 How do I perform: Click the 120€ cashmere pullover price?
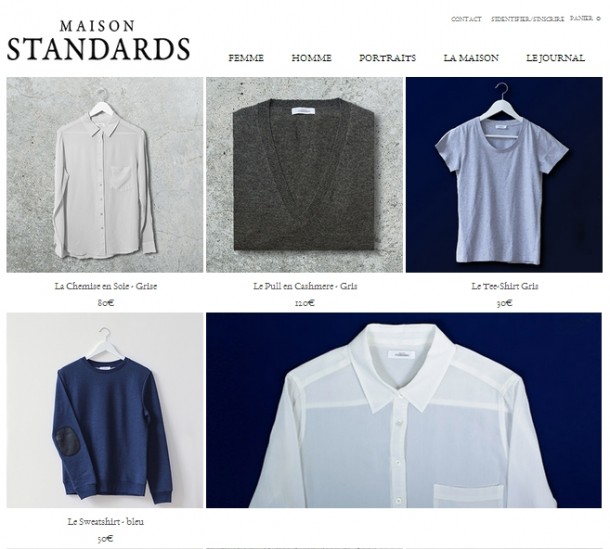tap(305, 303)
